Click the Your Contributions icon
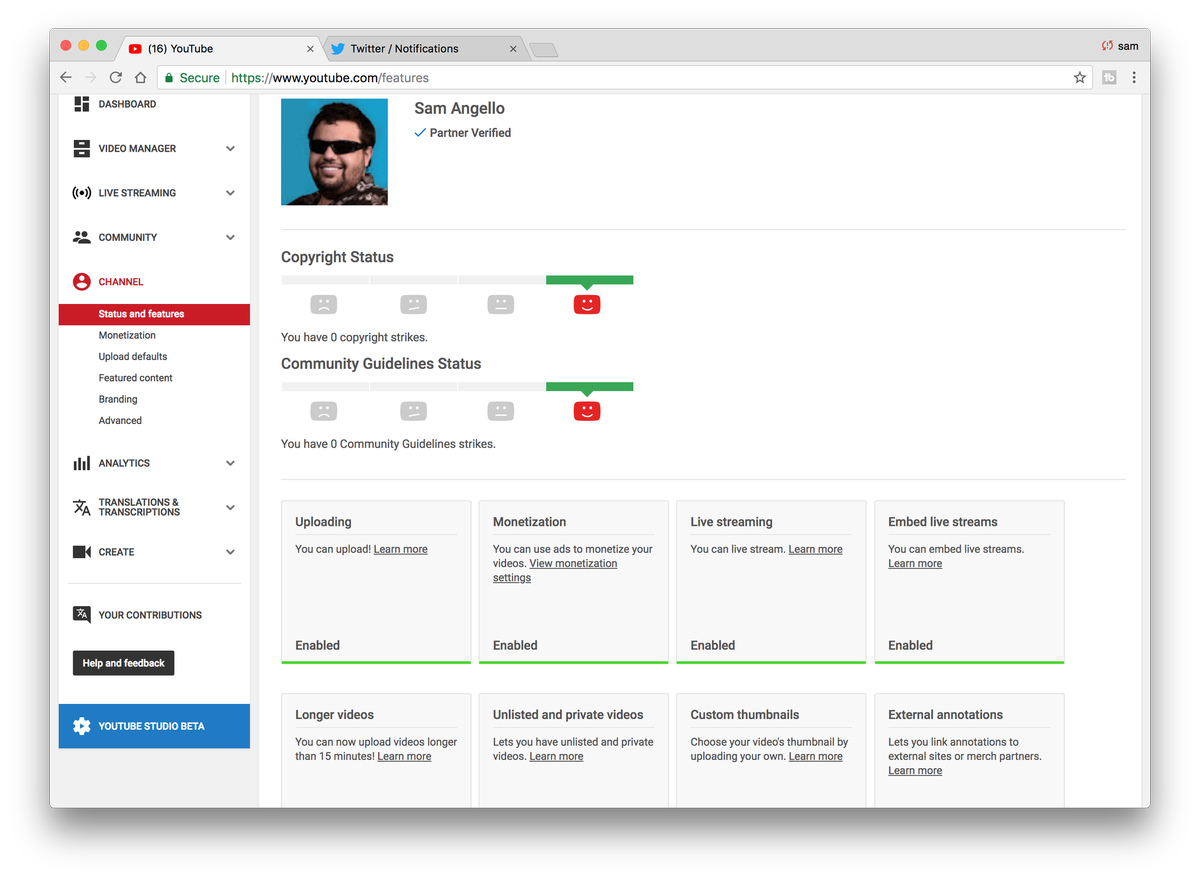1200x879 pixels. (82, 615)
